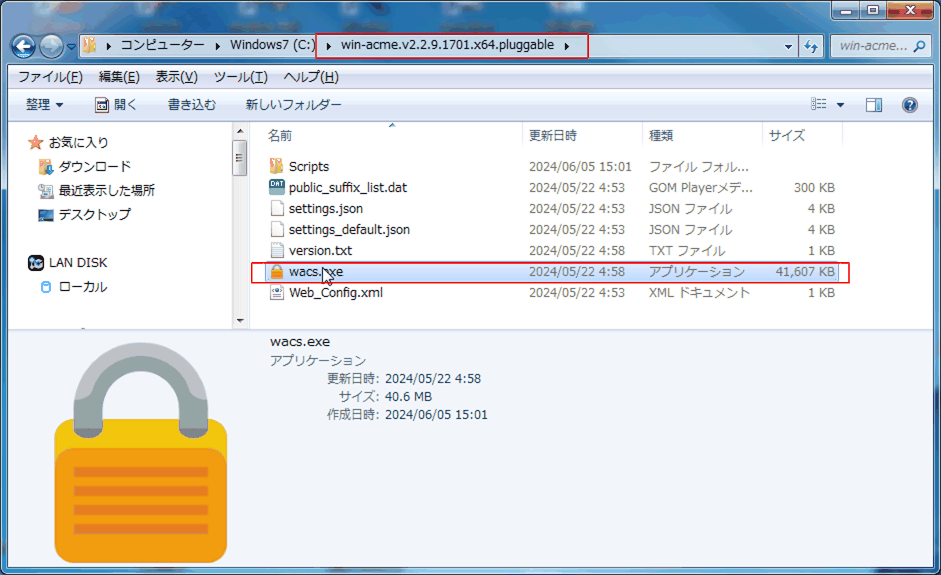Select the version.txt file
The width and height of the screenshot is (941, 575).
(551, 250)
